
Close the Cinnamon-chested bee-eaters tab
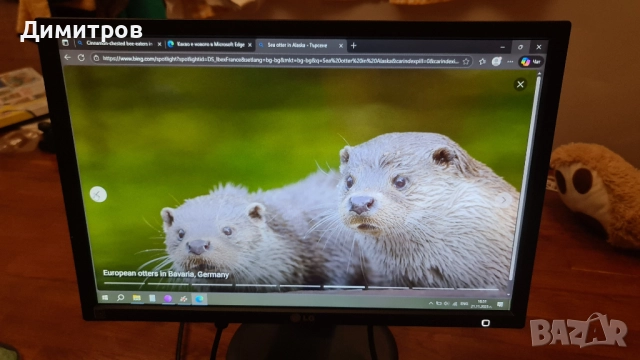coord(159,44)
